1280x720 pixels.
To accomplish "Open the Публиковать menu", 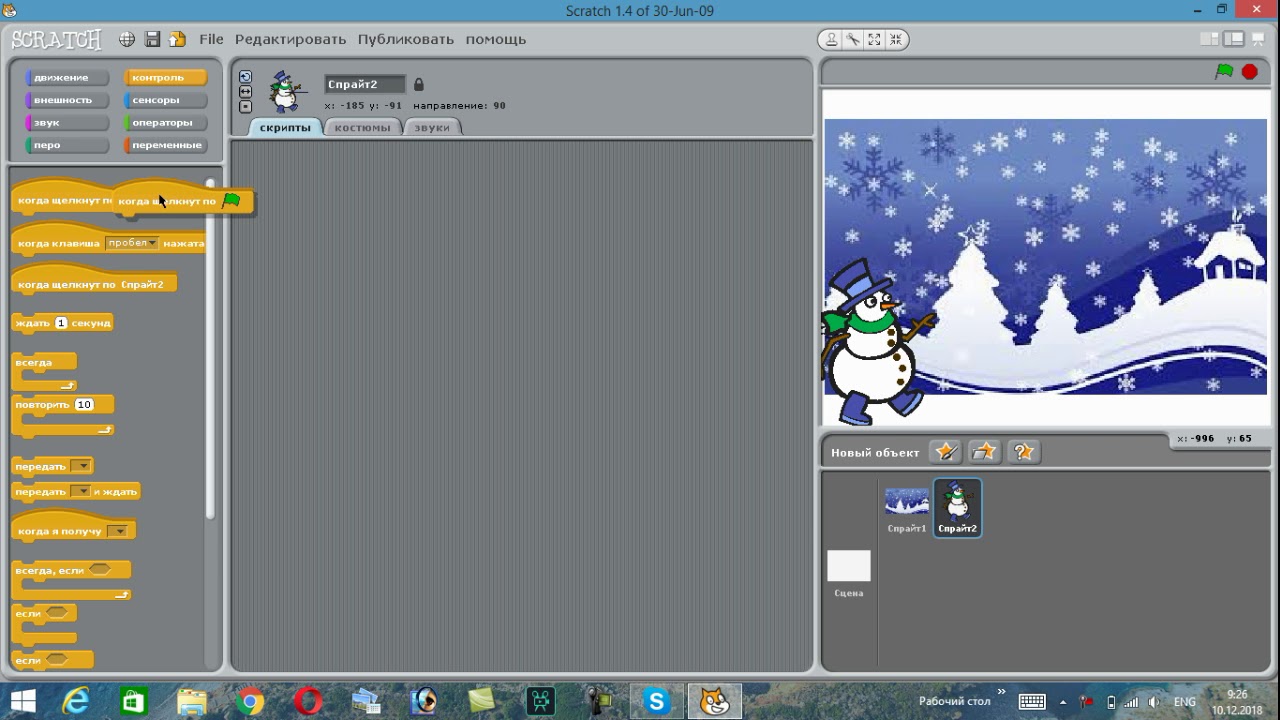I will point(406,39).
